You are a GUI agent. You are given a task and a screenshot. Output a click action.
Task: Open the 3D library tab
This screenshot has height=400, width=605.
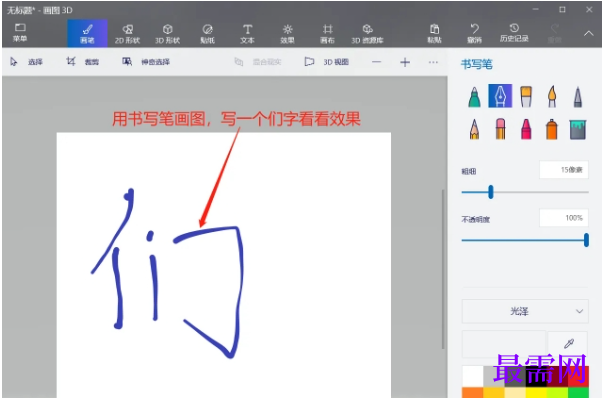(367, 34)
